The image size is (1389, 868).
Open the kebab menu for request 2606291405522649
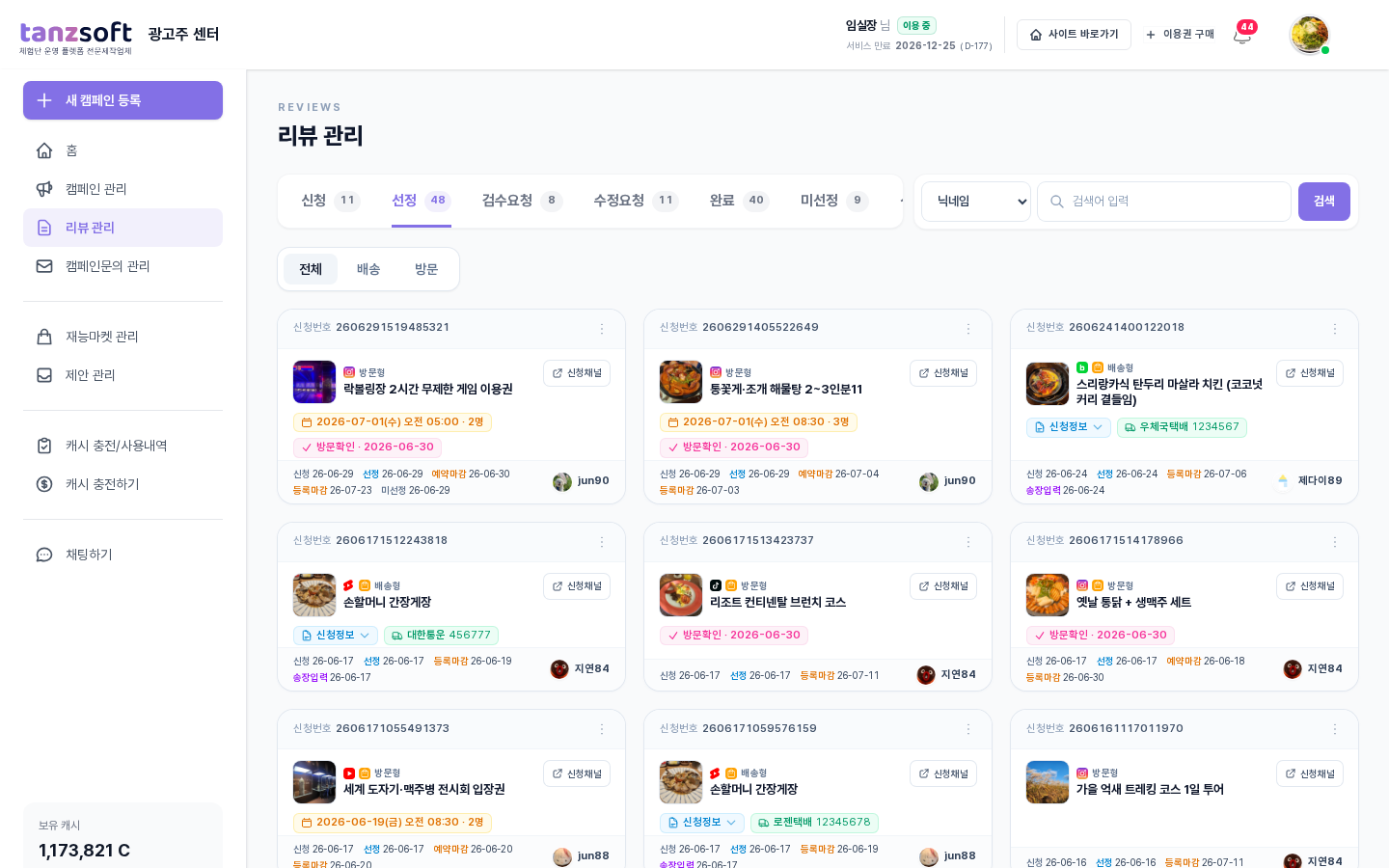pos(968,329)
